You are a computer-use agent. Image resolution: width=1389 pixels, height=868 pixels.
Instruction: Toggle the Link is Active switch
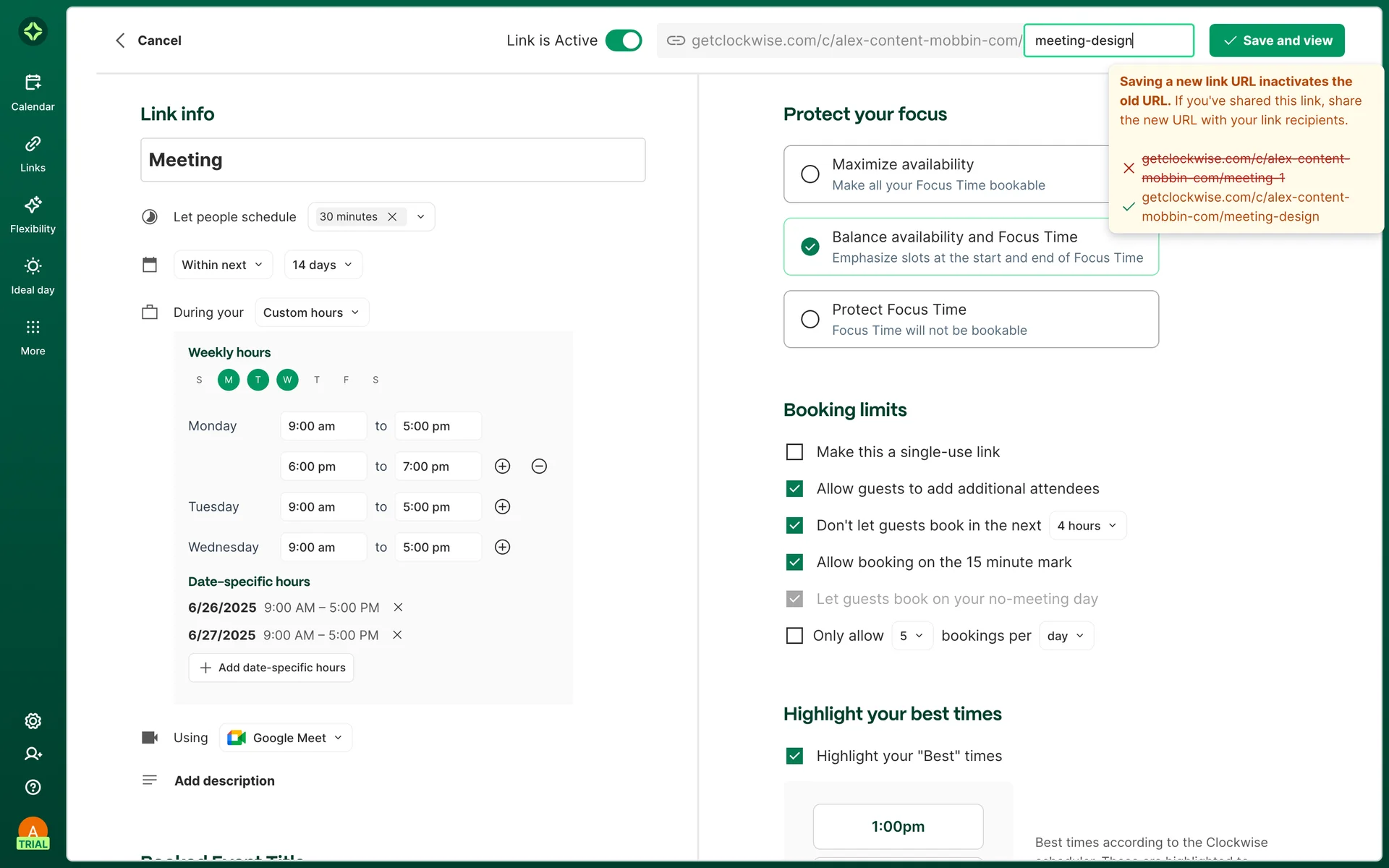click(x=623, y=41)
